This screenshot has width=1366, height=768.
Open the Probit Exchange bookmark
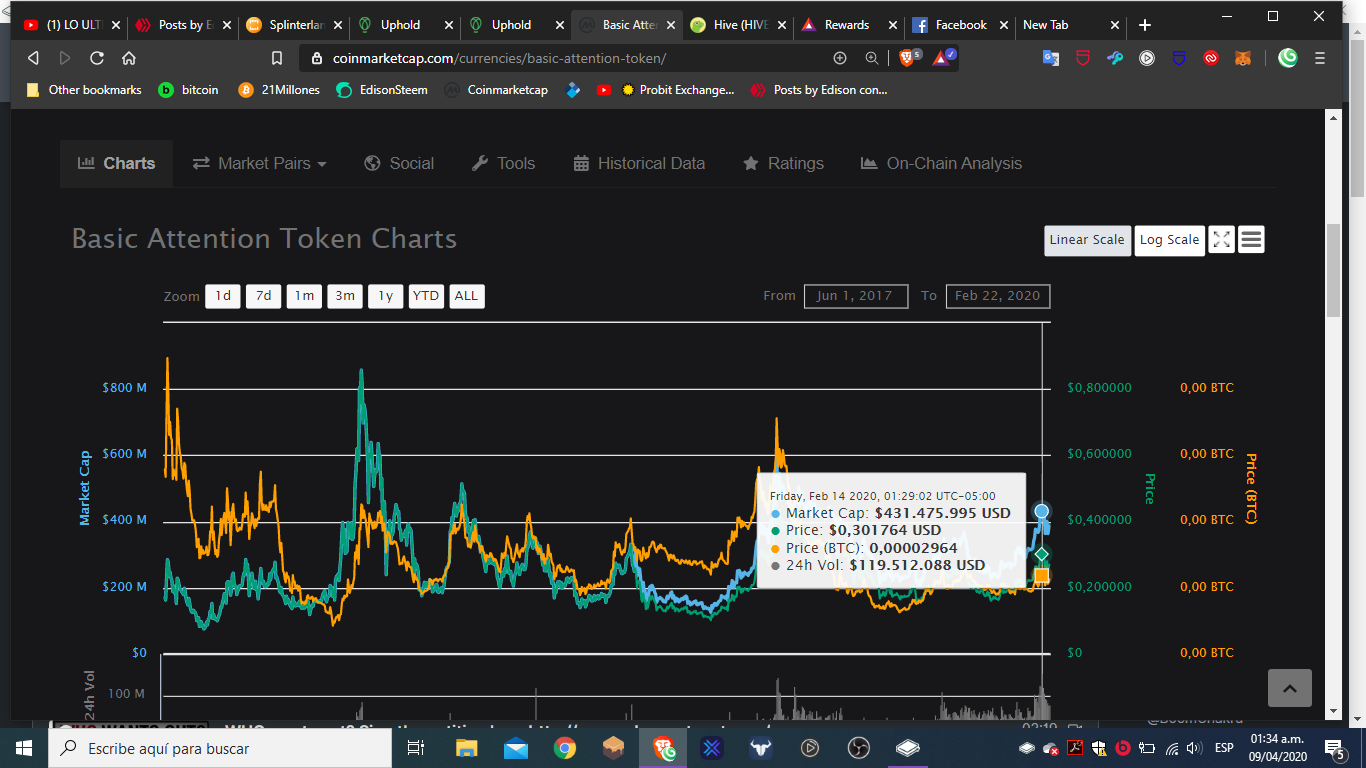coord(677,90)
